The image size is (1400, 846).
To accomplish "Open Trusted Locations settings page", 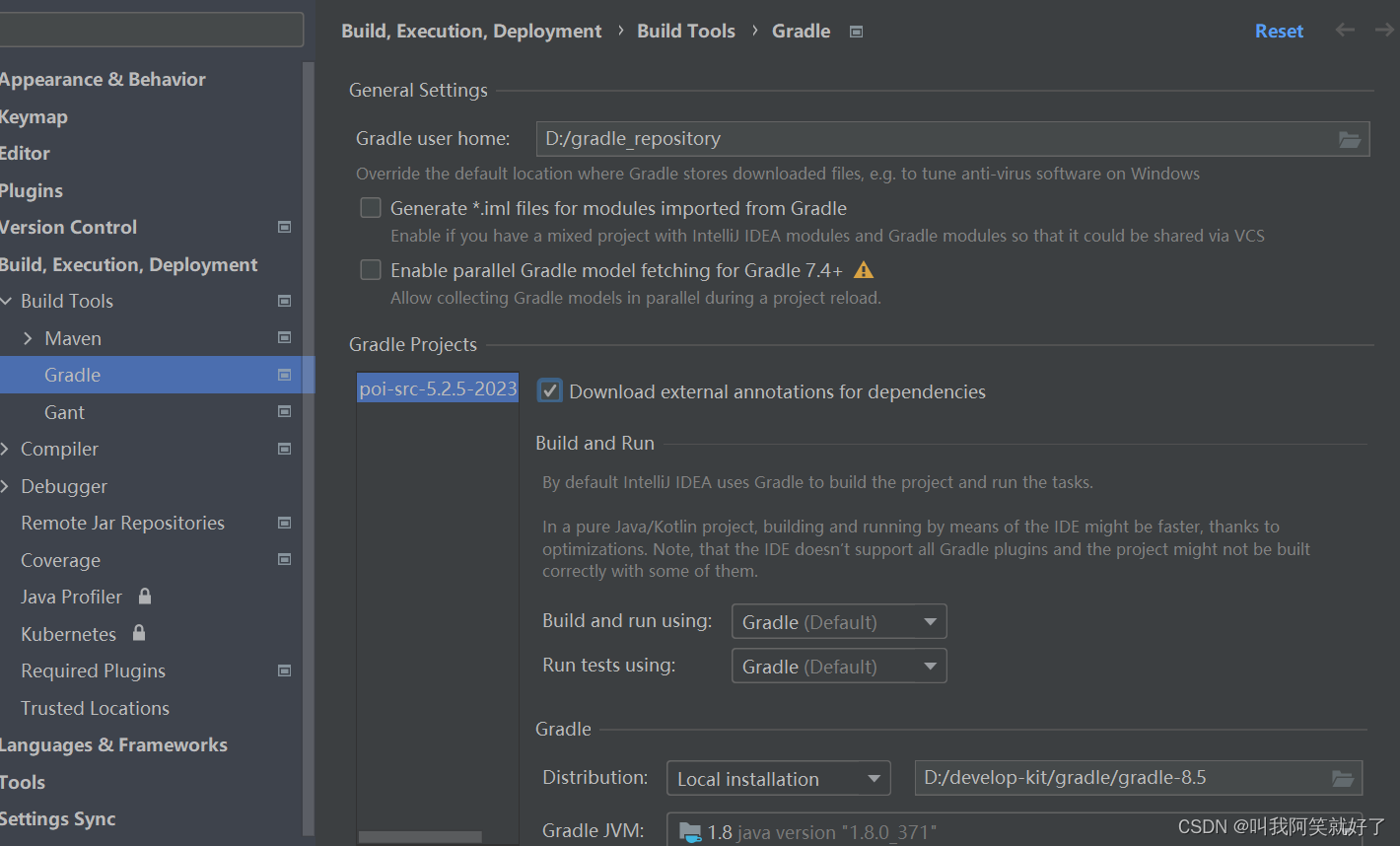I will tap(95, 708).
